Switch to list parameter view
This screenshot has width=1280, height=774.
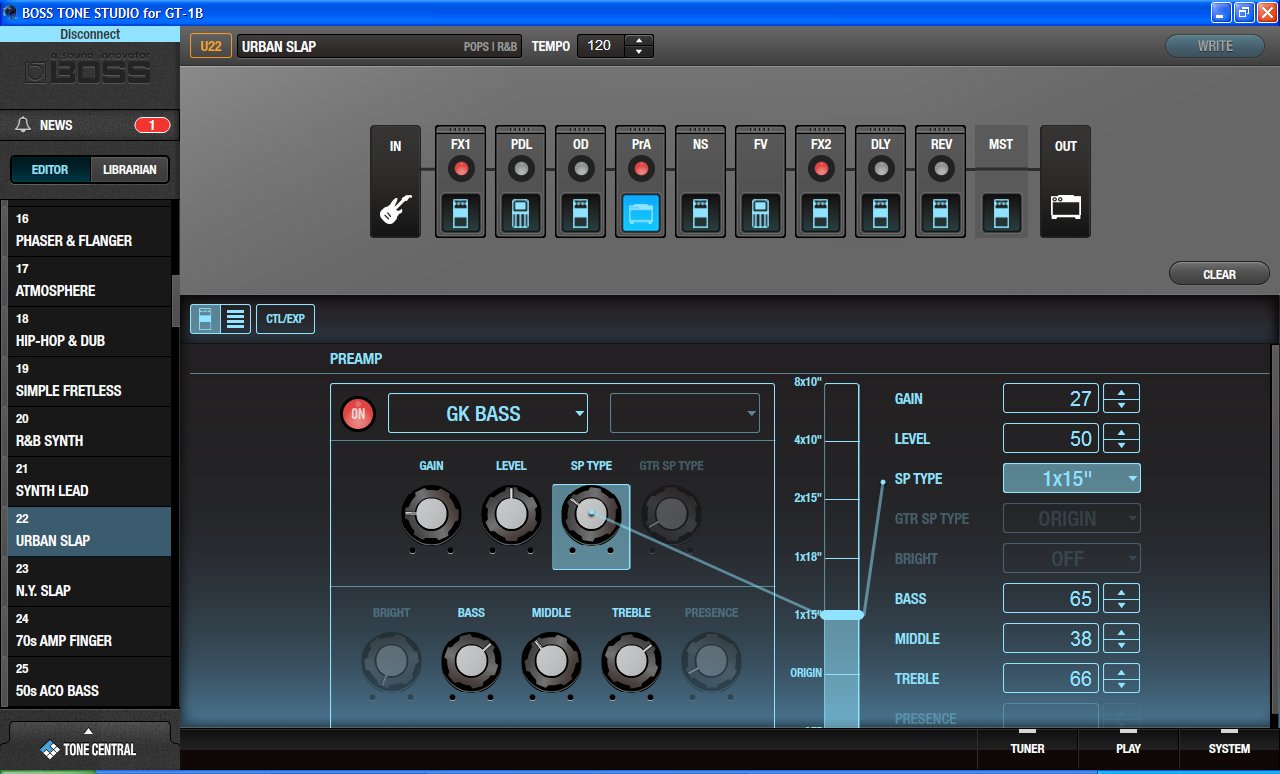pyautogui.click(x=236, y=319)
